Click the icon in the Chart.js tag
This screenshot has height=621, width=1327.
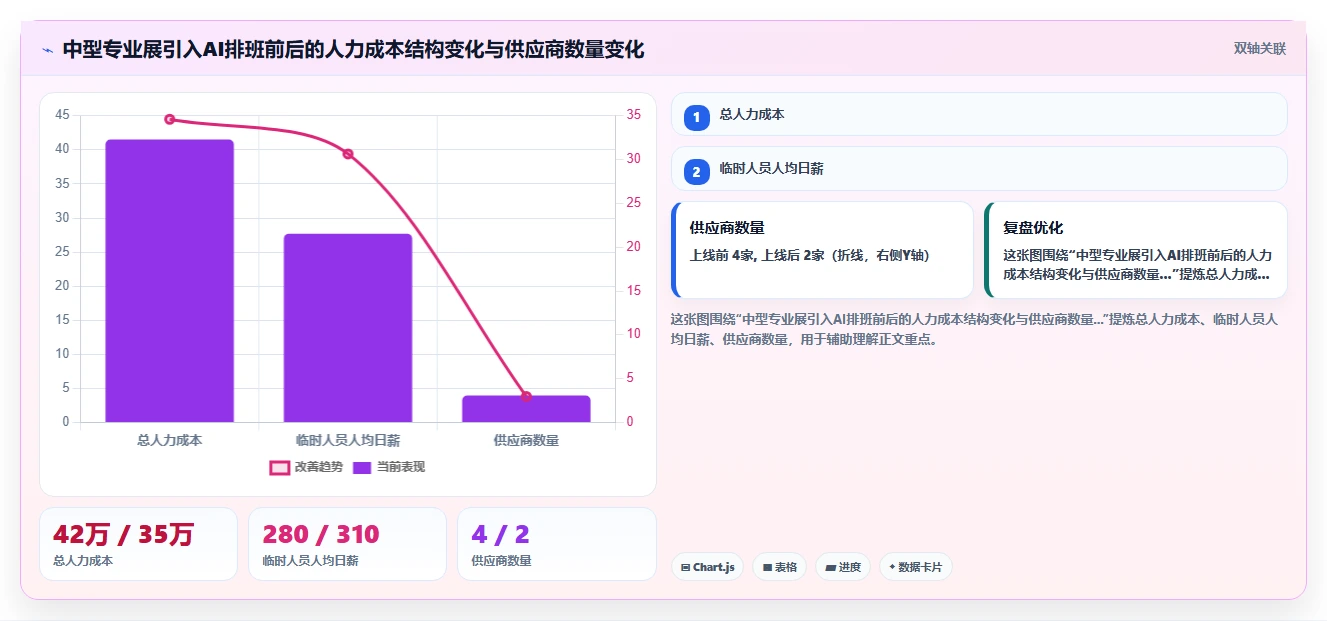[685, 567]
